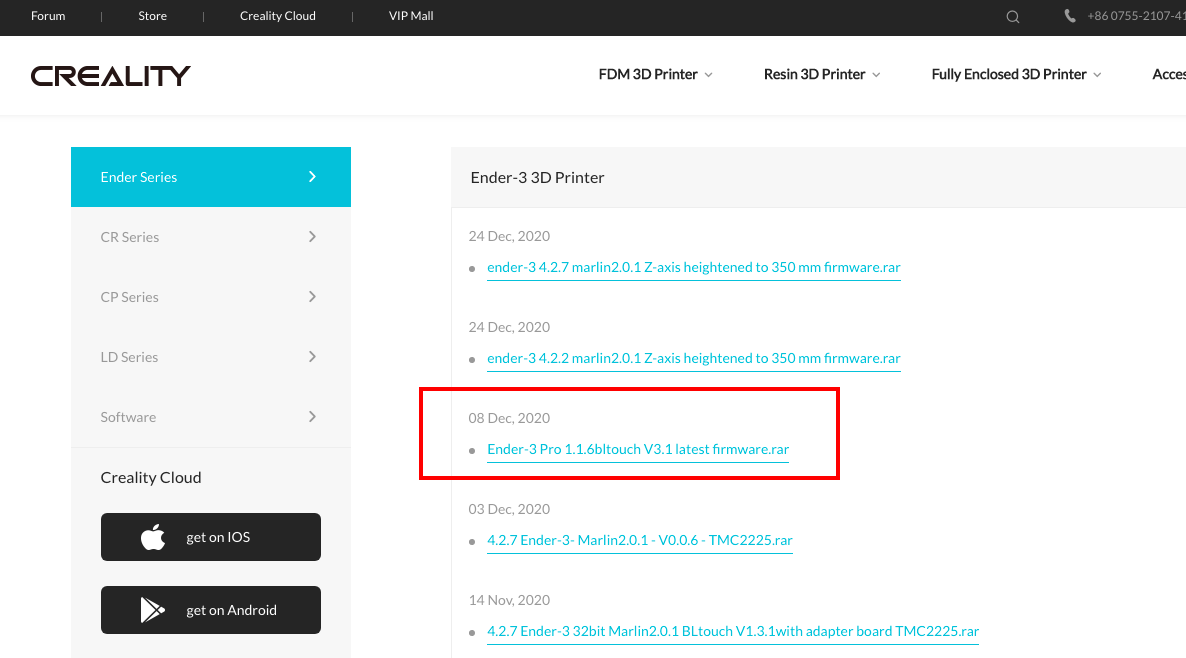This screenshot has width=1186, height=658.
Task: Click the phone handset icon
Action: click(x=1070, y=16)
